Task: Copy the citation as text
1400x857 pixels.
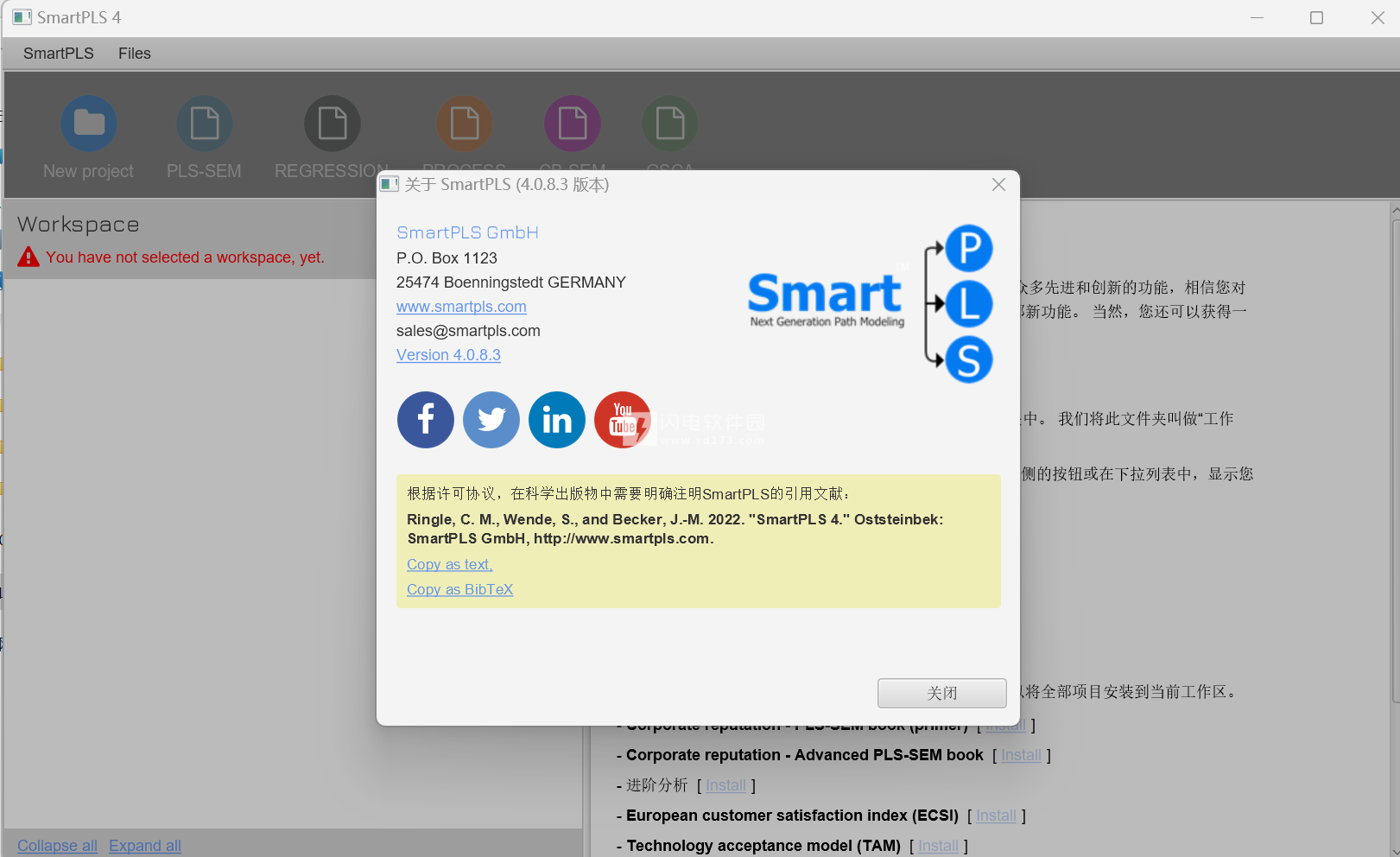Action: pyautogui.click(x=449, y=564)
